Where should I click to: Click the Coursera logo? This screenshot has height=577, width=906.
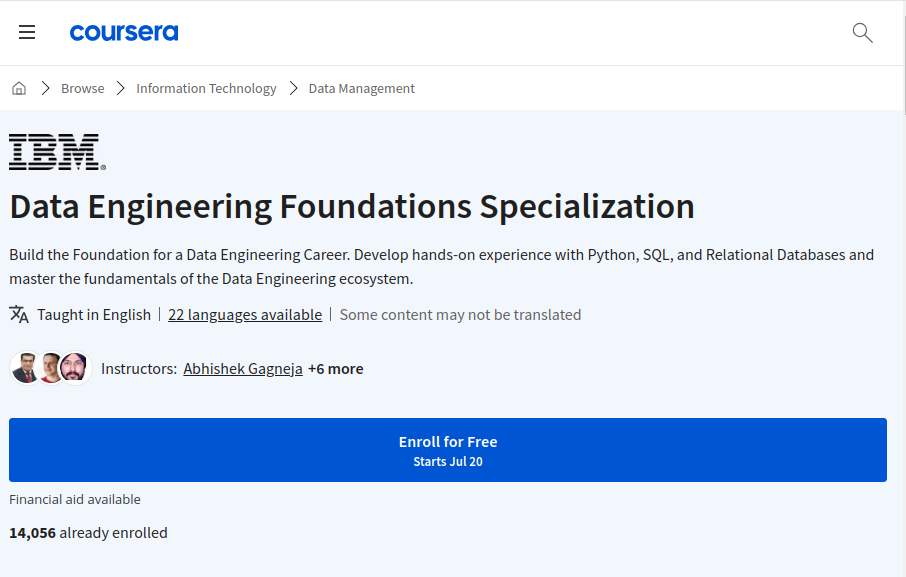point(124,31)
